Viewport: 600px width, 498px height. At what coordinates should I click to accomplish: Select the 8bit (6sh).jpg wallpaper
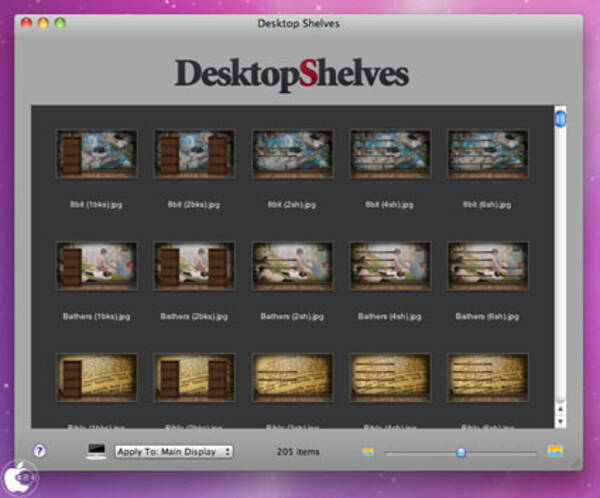tap(487, 153)
